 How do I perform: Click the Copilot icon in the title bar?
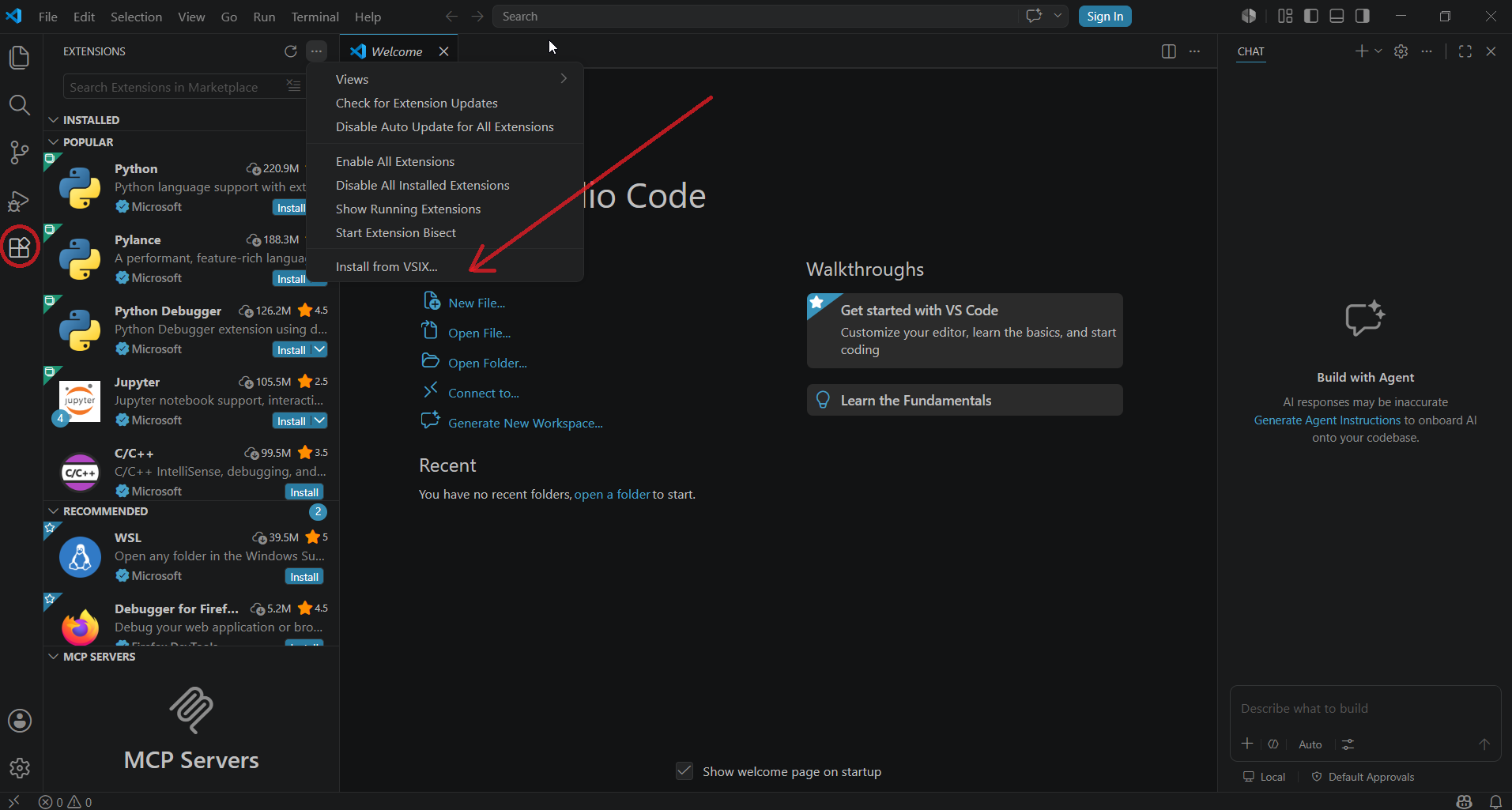pos(1249,17)
